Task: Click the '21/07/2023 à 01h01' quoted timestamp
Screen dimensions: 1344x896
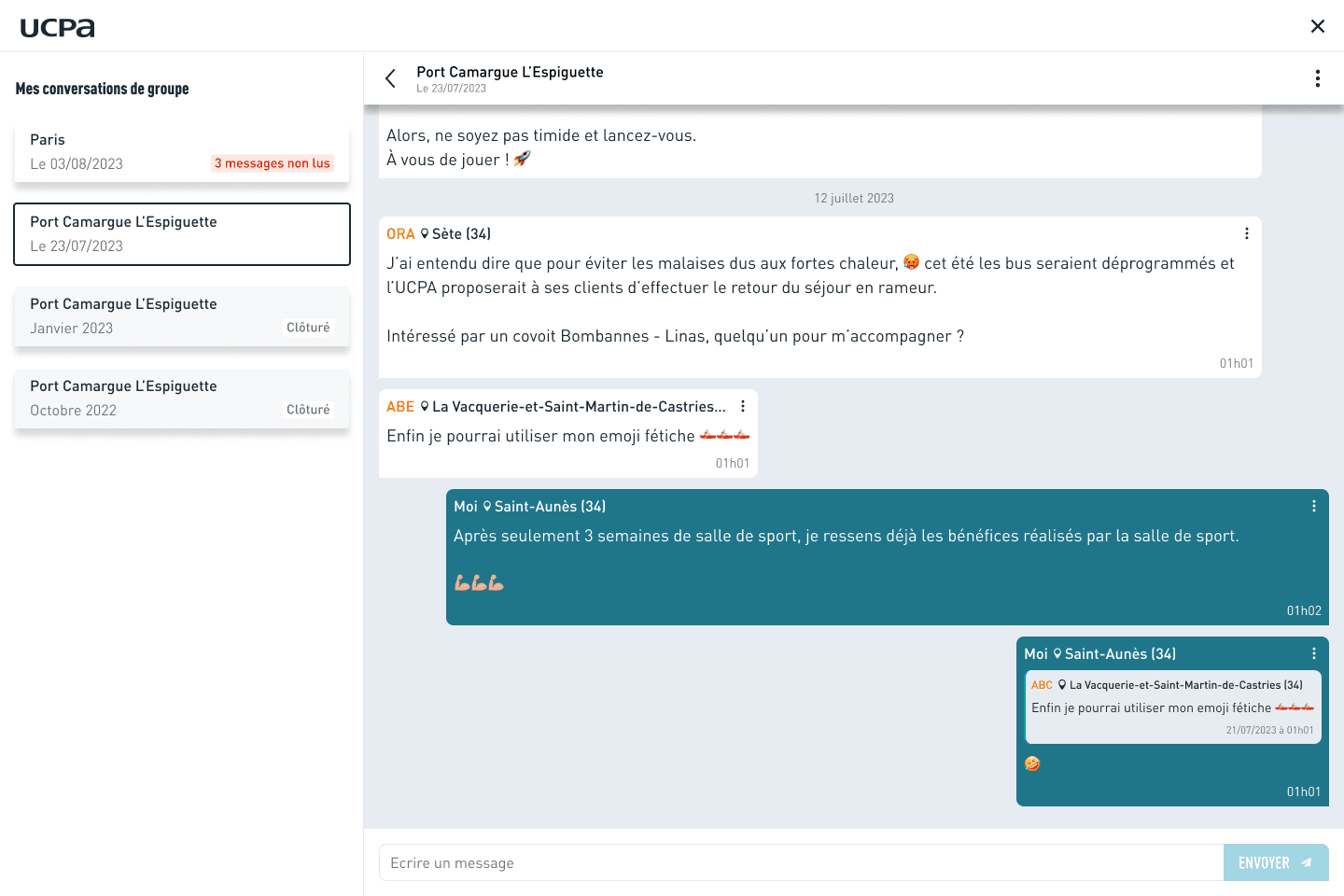Action: coord(1269,730)
